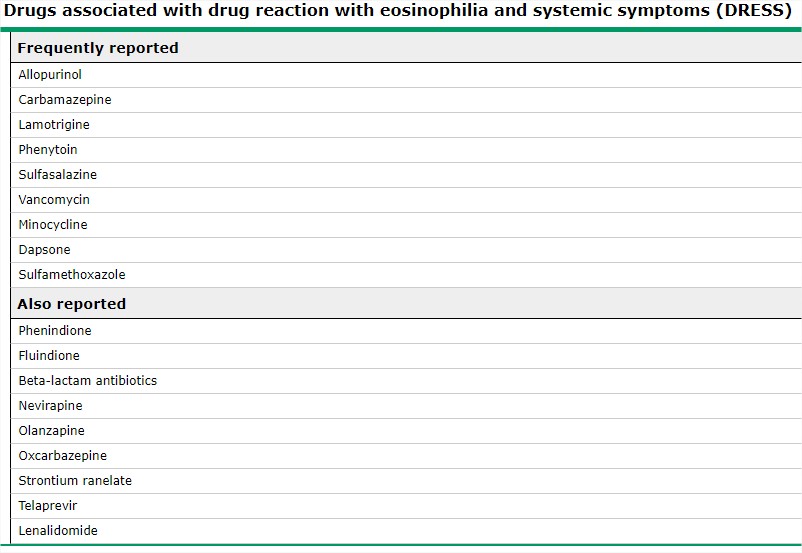Select the Allopurinol row
Viewport: 802px width, 553px height.
pyautogui.click(x=50, y=75)
